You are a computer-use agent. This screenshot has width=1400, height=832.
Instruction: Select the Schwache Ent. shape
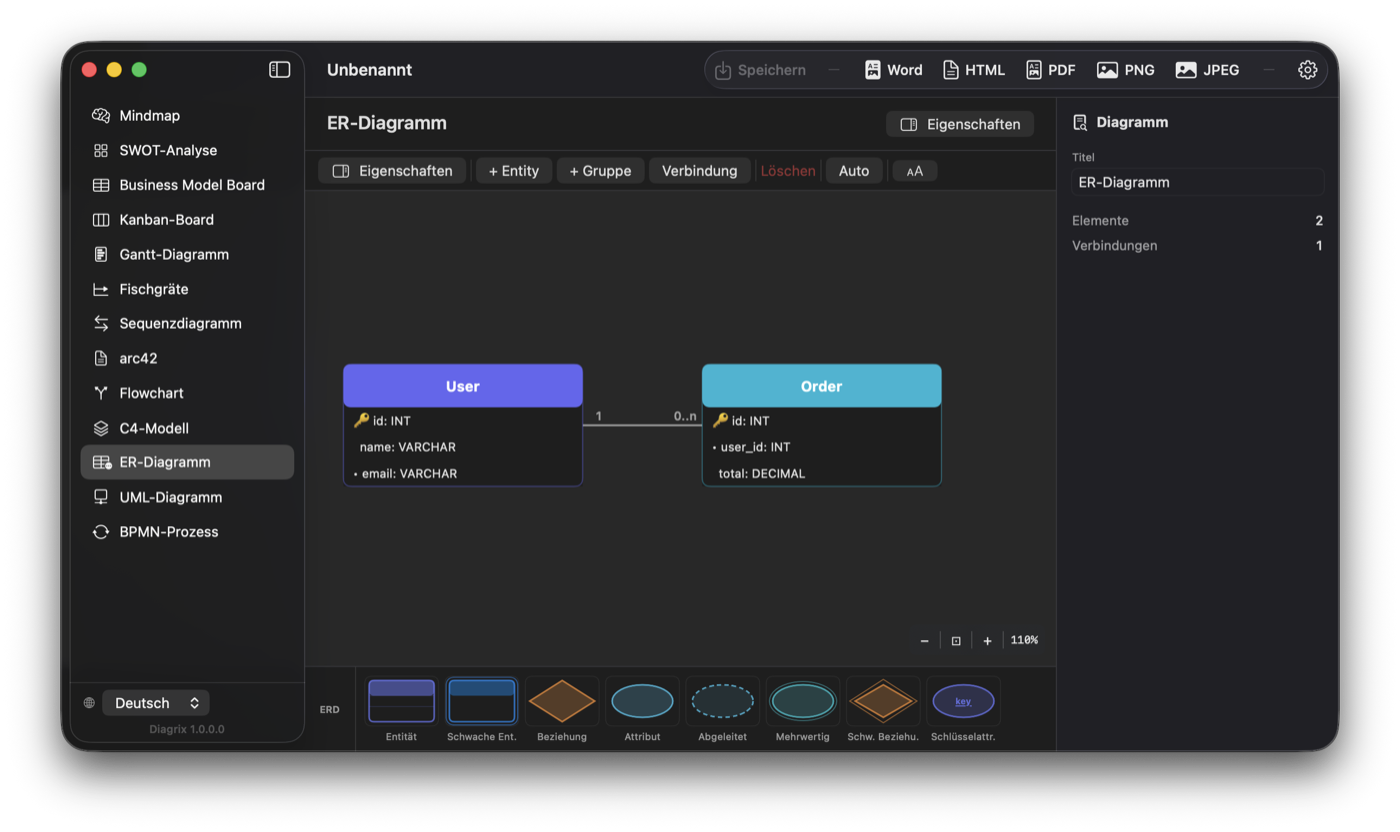click(x=481, y=701)
